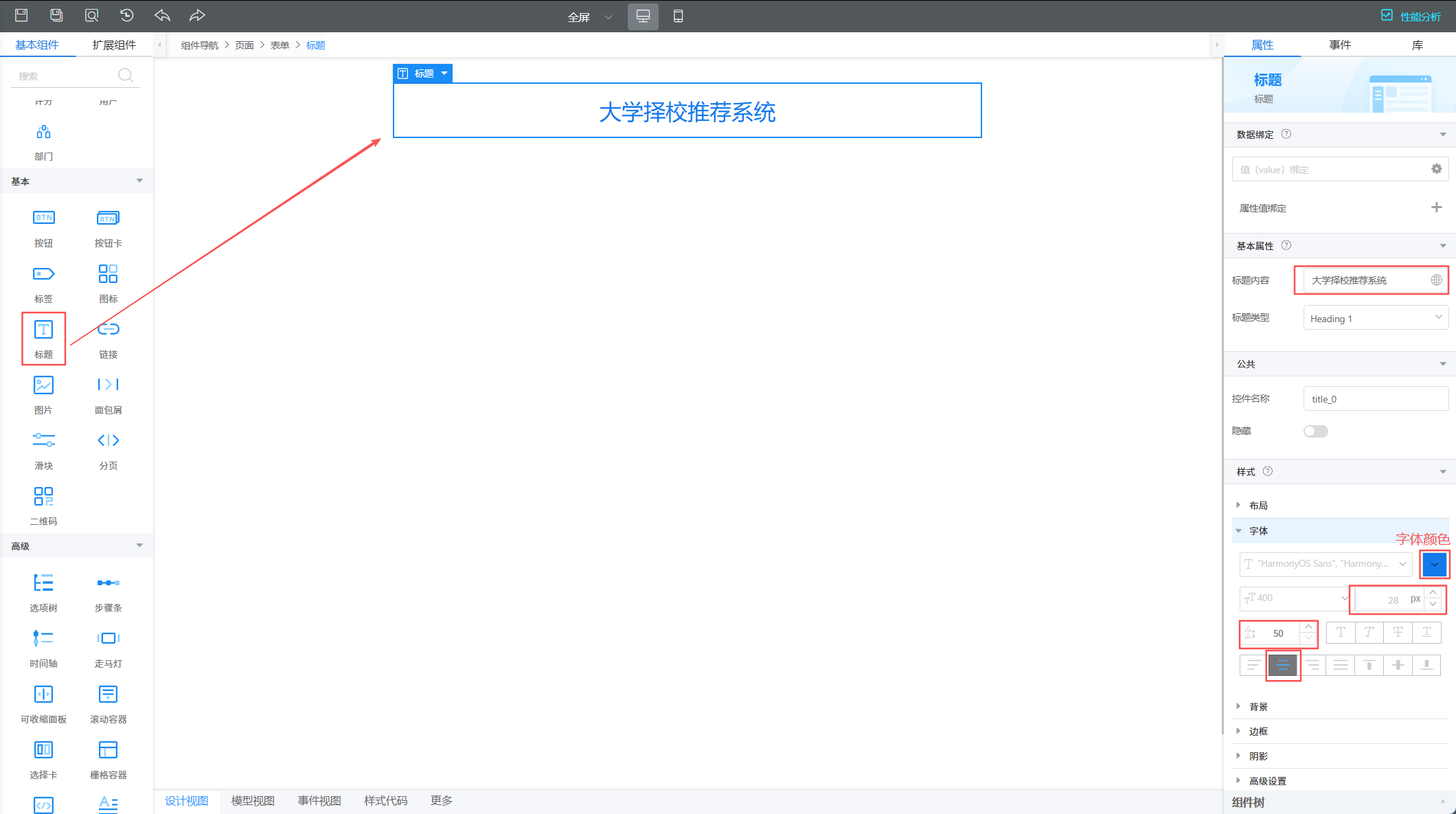Click the history clock icon
The image size is (1456, 814).
click(x=126, y=15)
